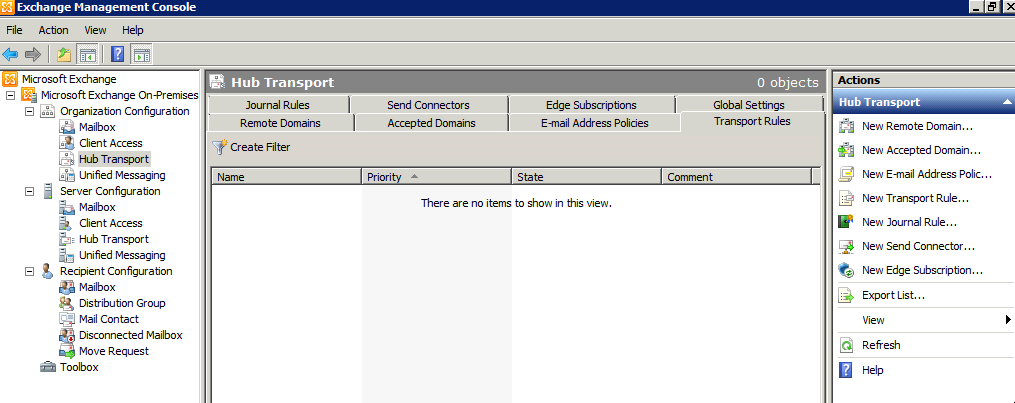This screenshot has width=1015, height=403.
Task: Click the Microsoft Exchange root node icon
Action: pyautogui.click(x=10, y=79)
